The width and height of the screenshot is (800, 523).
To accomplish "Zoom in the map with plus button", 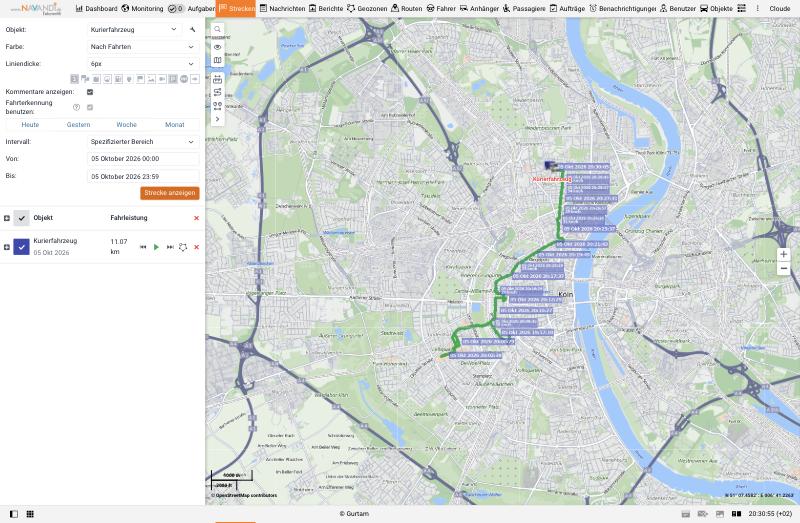I will pos(784,254).
